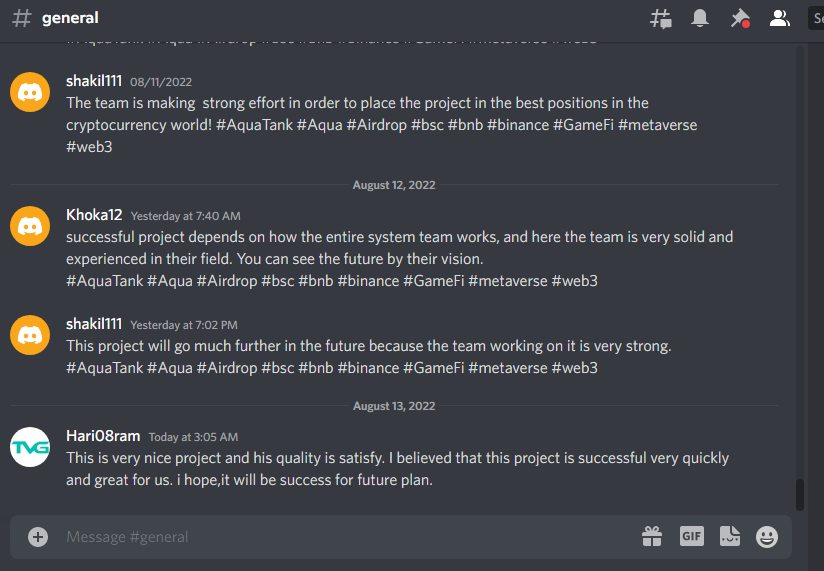Click the Message #general input field
Image resolution: width=824 pixels, height=571 pixels.
pyautogui.click(x=347, y=537)
